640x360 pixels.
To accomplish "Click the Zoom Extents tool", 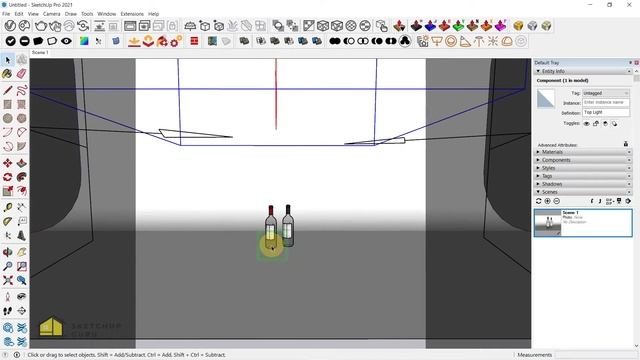I will [x=7, y=280].
